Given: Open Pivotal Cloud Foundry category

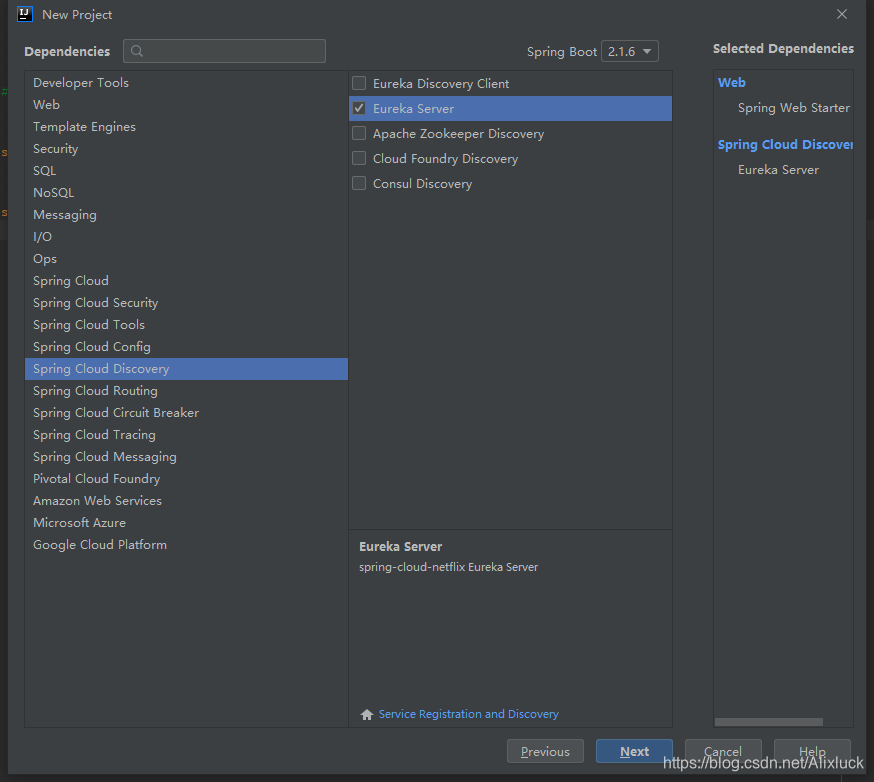Looking at the screenshot, I should tap(186, 479).
